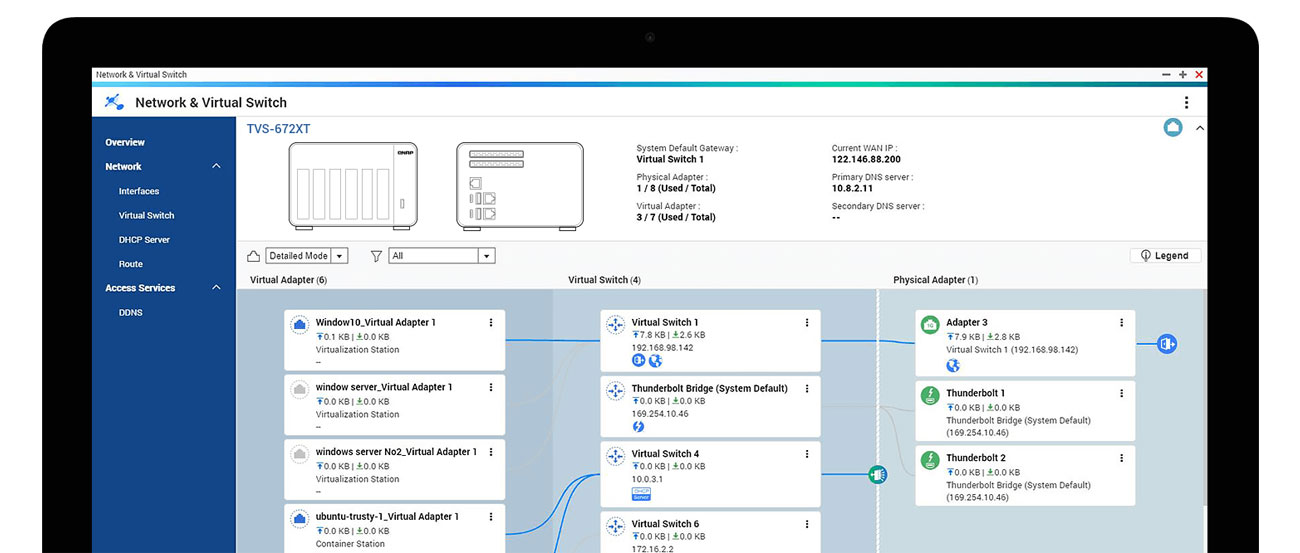Click the Legend button
Image resolution: width=1300 pixels, height=553 pixels.
pyautogui.click(x=1165, y=256)
